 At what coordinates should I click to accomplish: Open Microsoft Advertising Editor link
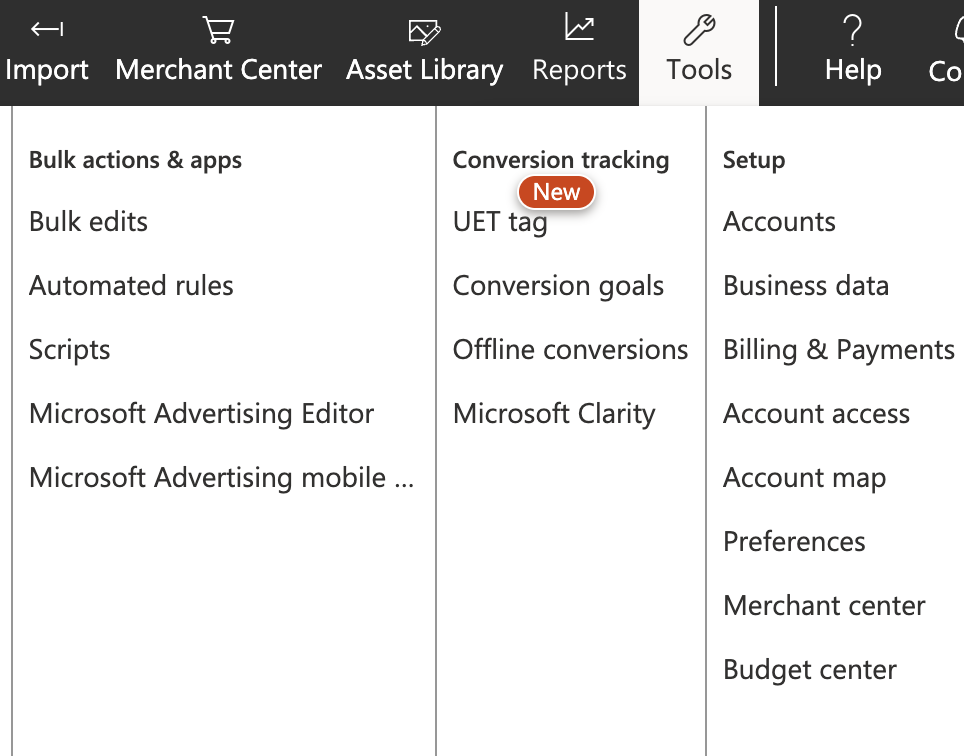pyautogui.click(x=201, y=414)
